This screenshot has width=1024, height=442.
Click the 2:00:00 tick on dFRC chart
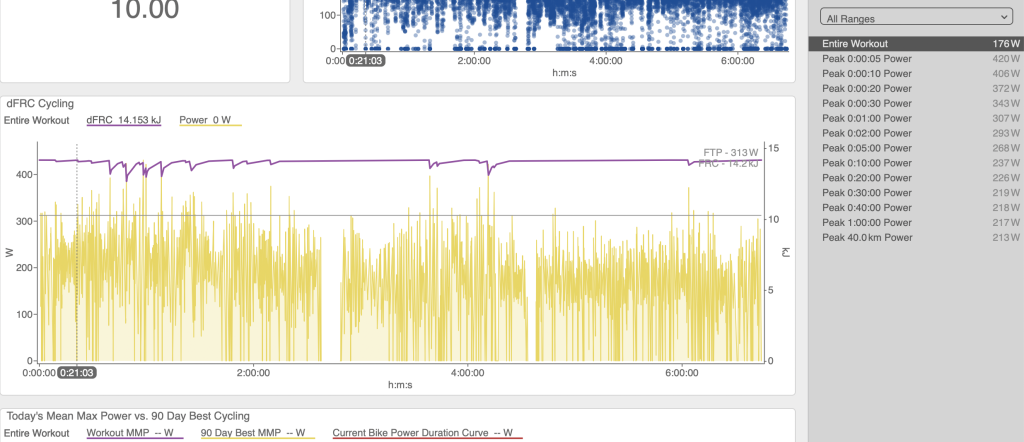(x=253, y=373)
